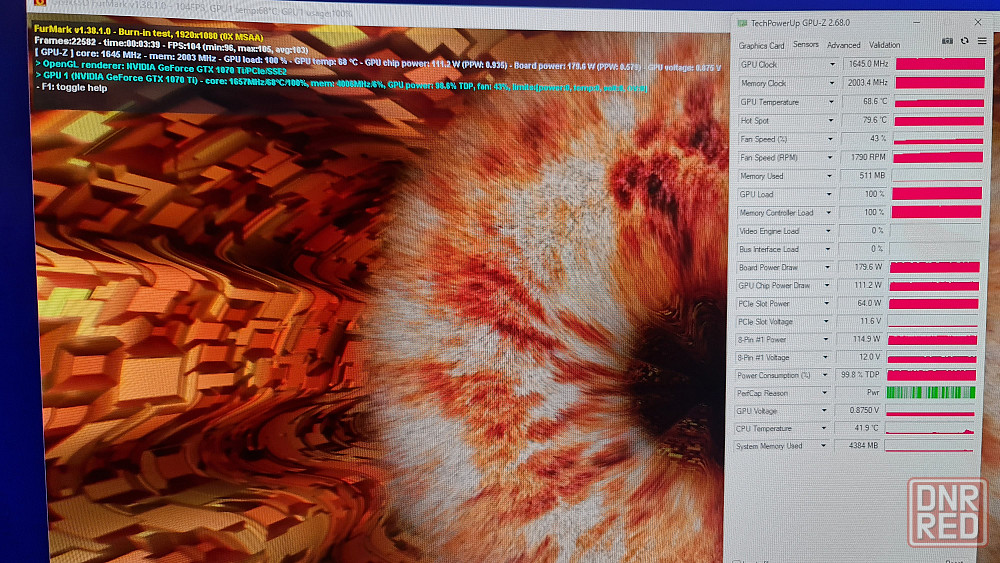Select the Validation tab
1000x563 pixels.
[x=884, y=45]
